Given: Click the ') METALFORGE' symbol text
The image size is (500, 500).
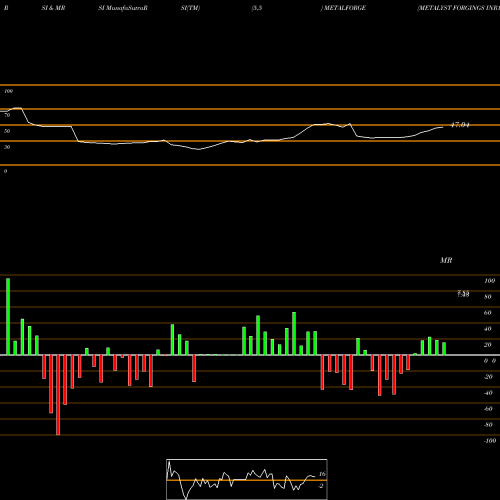Looking at the screenshot, I should tap(343, 8).
